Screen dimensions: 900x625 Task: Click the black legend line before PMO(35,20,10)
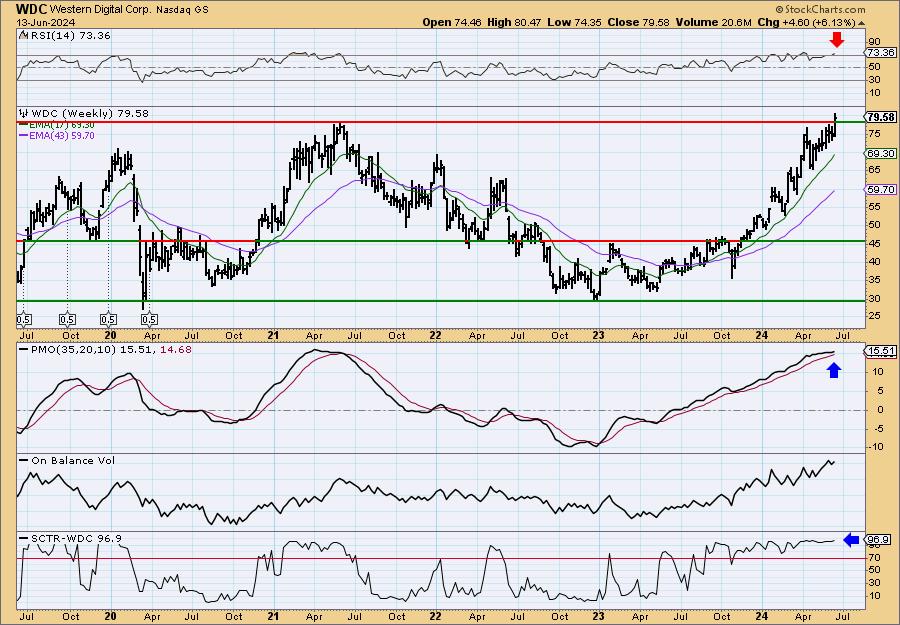pyautogui.click(x=24, y=349)
